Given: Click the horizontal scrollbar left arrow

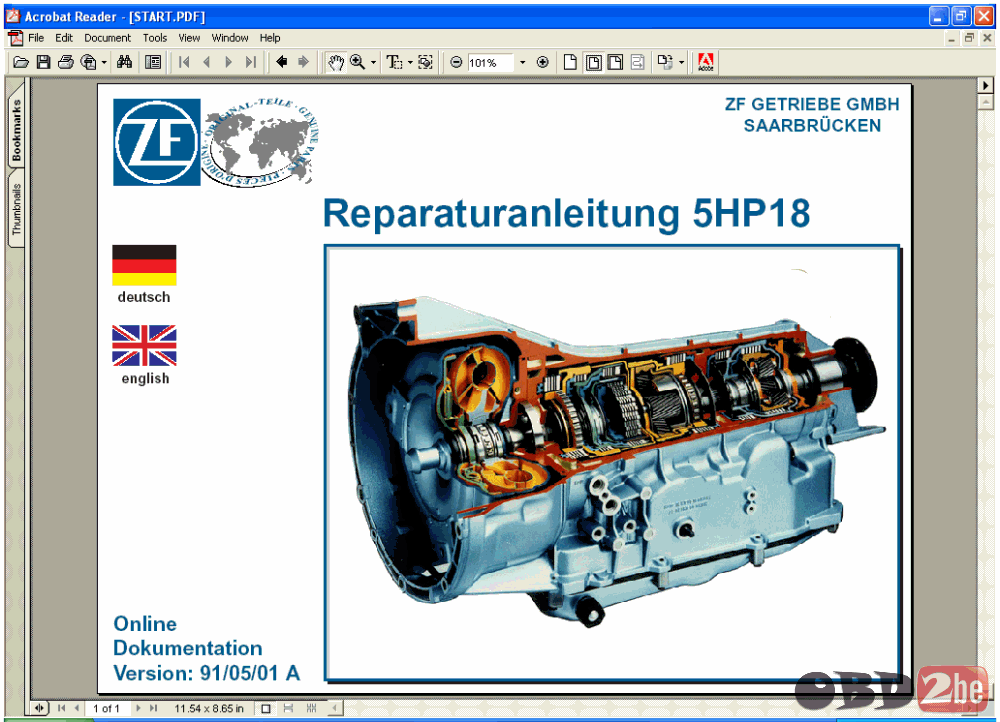Looking at the screenshot, I should [x=334, y=708].
